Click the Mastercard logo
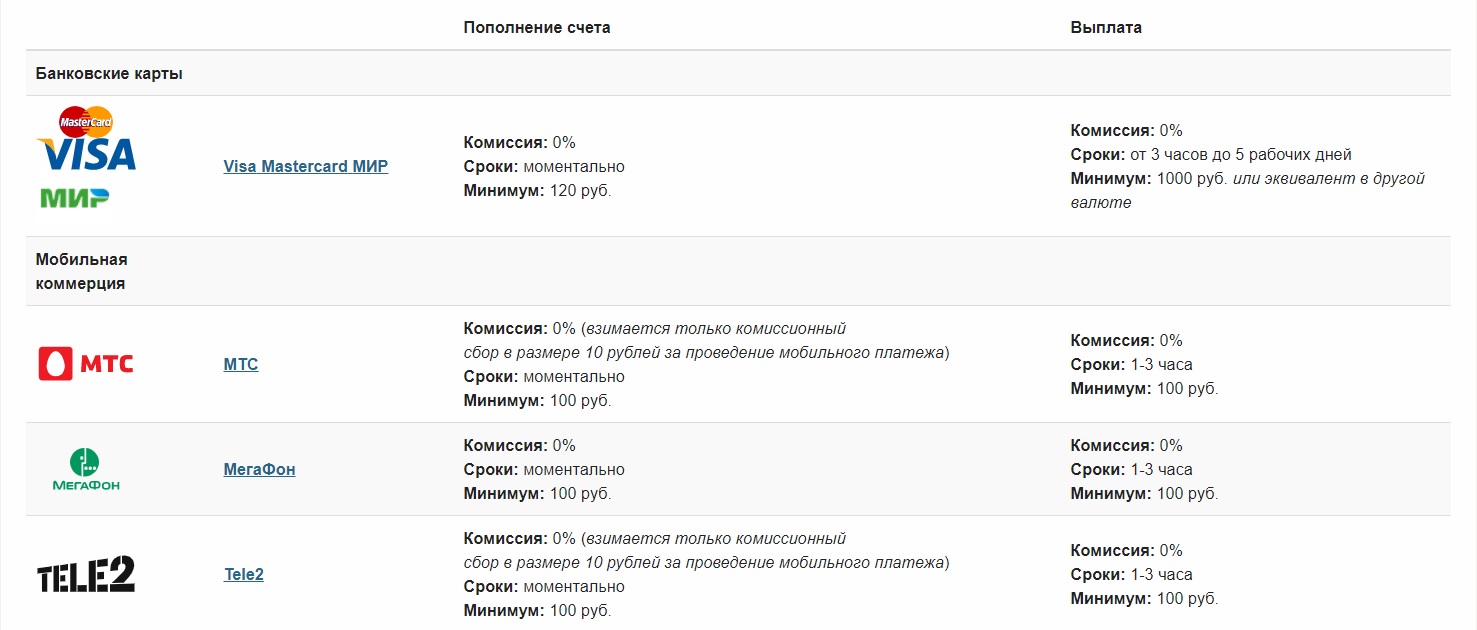The width and height of the screenshot is (1477, 630). 86,122
